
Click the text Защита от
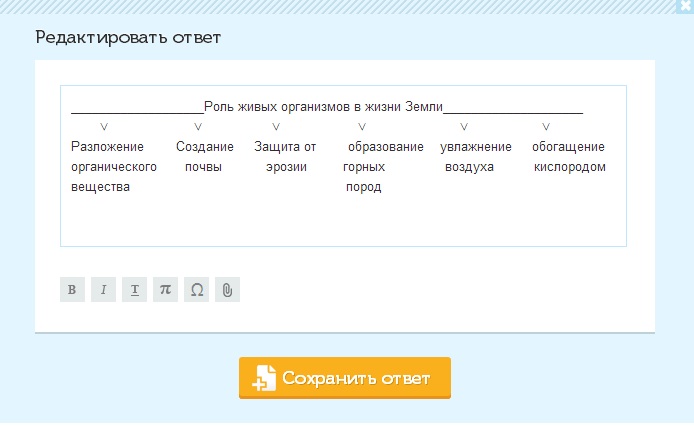[285, 147]
